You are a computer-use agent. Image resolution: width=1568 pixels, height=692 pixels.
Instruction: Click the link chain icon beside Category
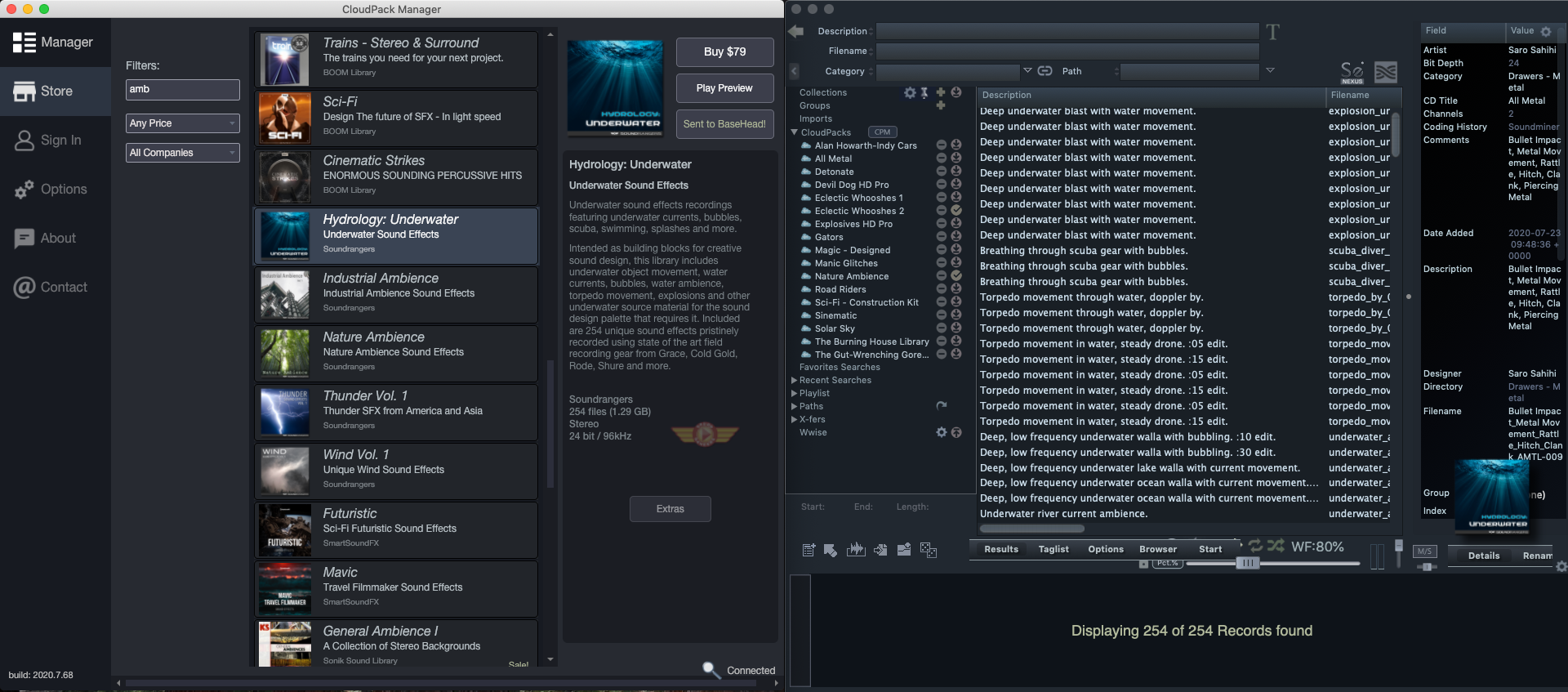tap(1045, 71)
